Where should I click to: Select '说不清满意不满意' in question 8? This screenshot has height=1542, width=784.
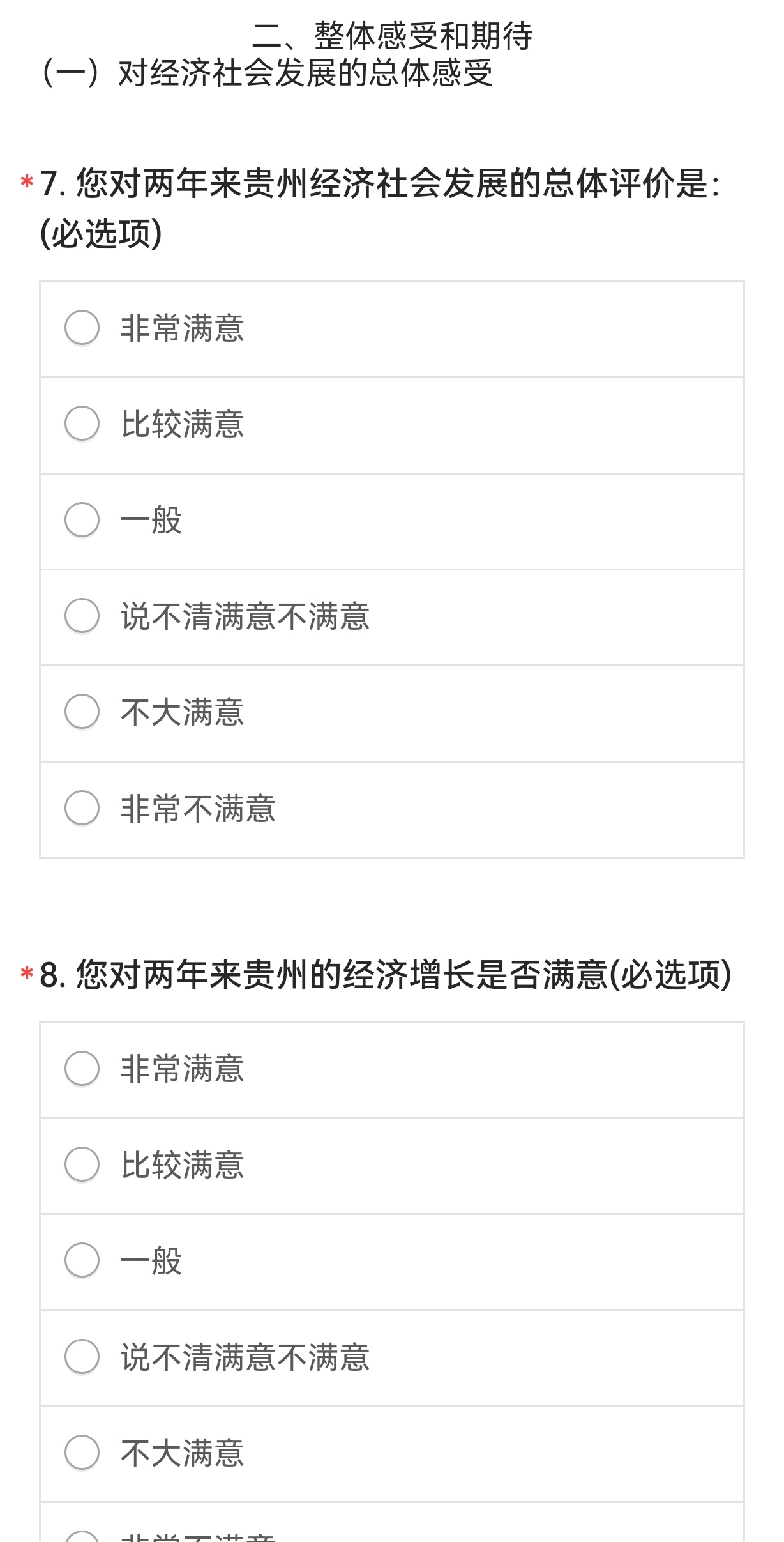(x=82, y=1357)
